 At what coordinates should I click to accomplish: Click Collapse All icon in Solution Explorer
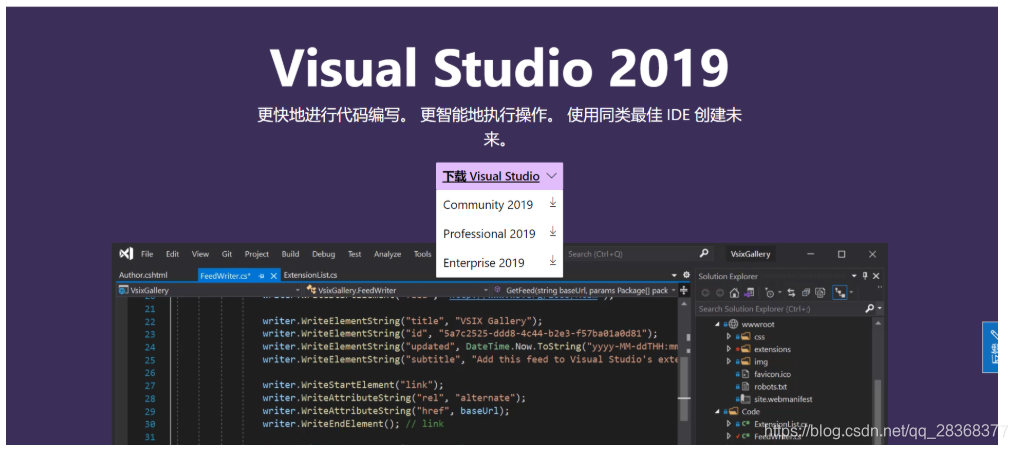coord(806,292)
